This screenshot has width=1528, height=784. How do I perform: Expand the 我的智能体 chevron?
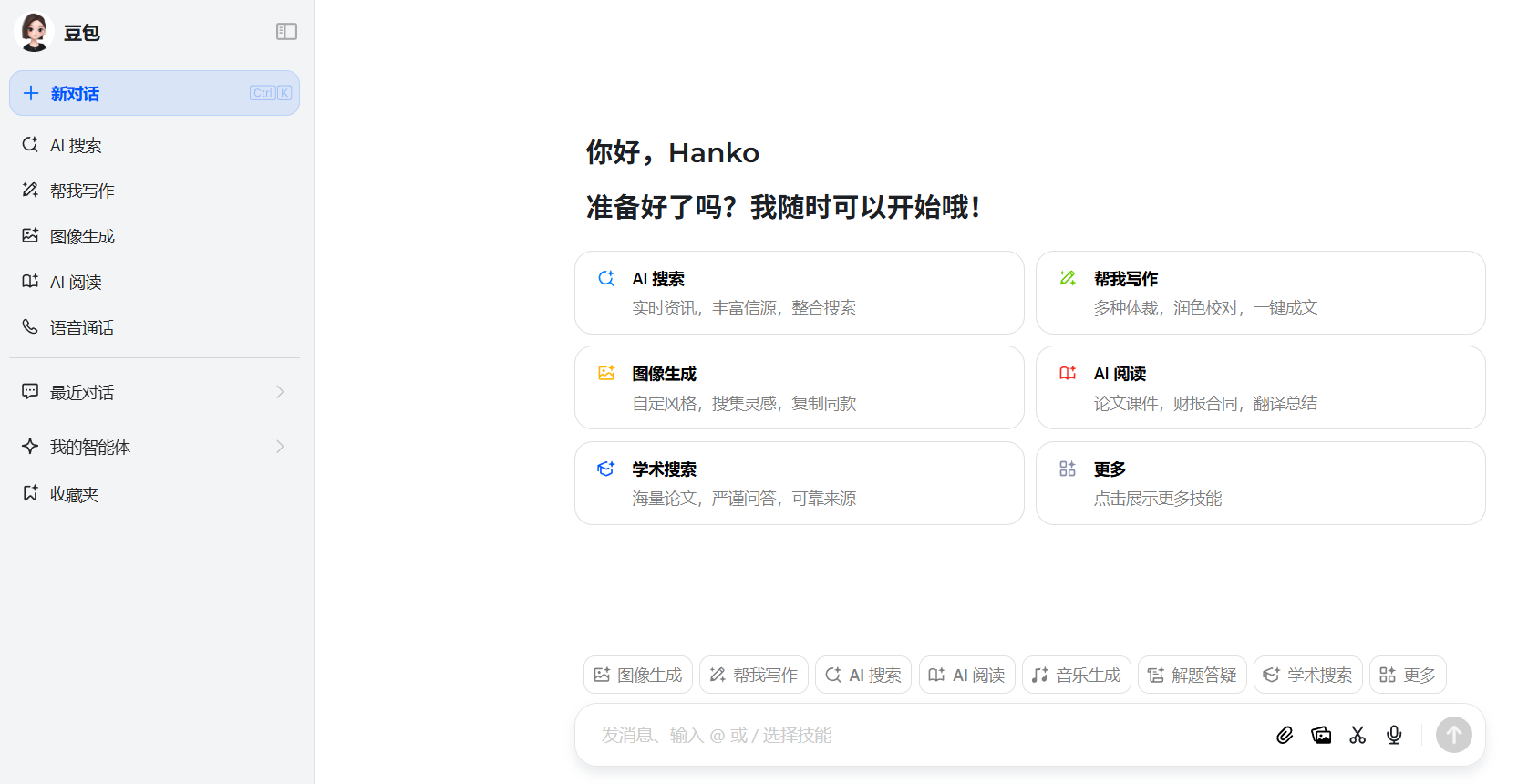(280, 447)
